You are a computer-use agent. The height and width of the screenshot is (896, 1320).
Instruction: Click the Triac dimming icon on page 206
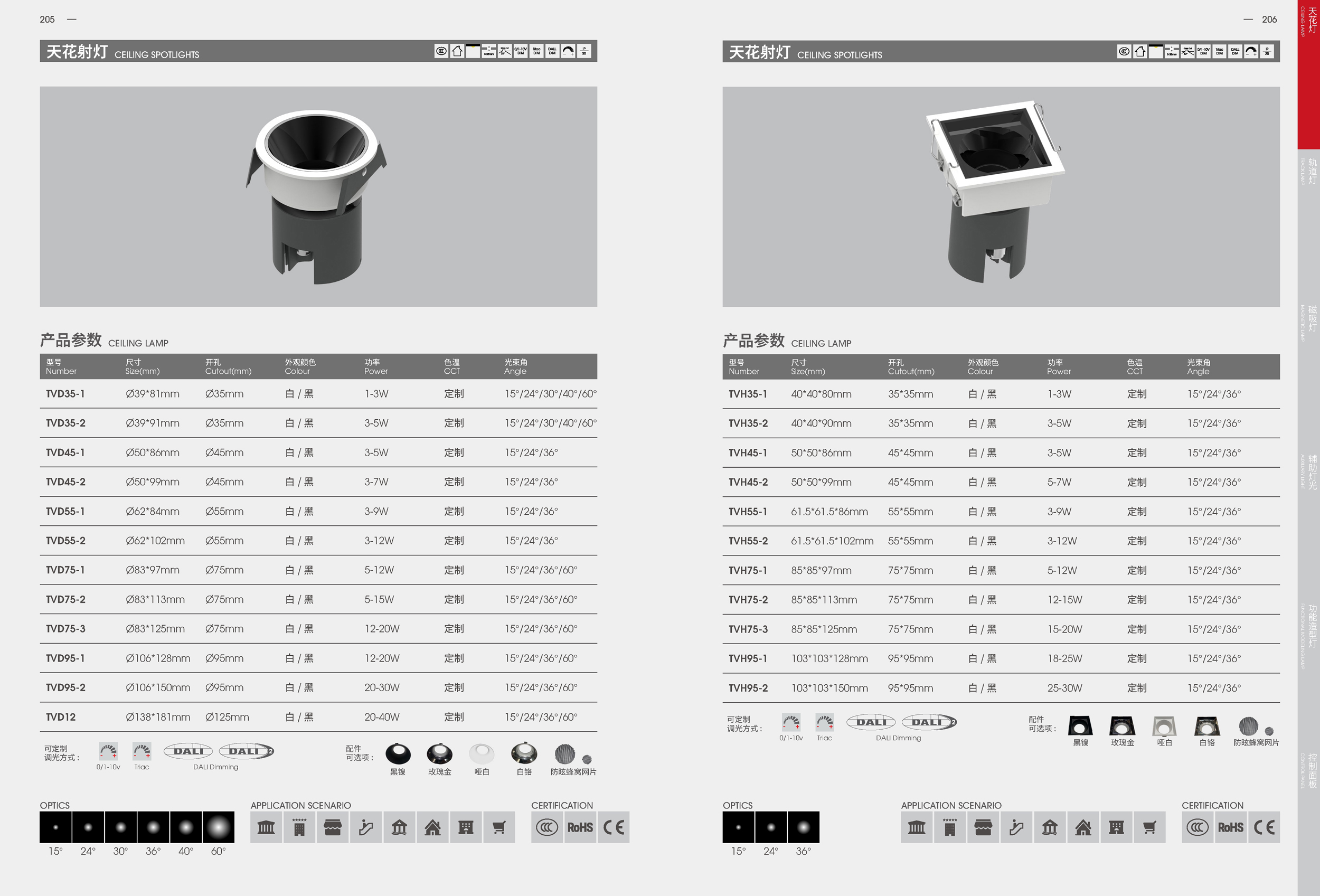click(825, 722)
